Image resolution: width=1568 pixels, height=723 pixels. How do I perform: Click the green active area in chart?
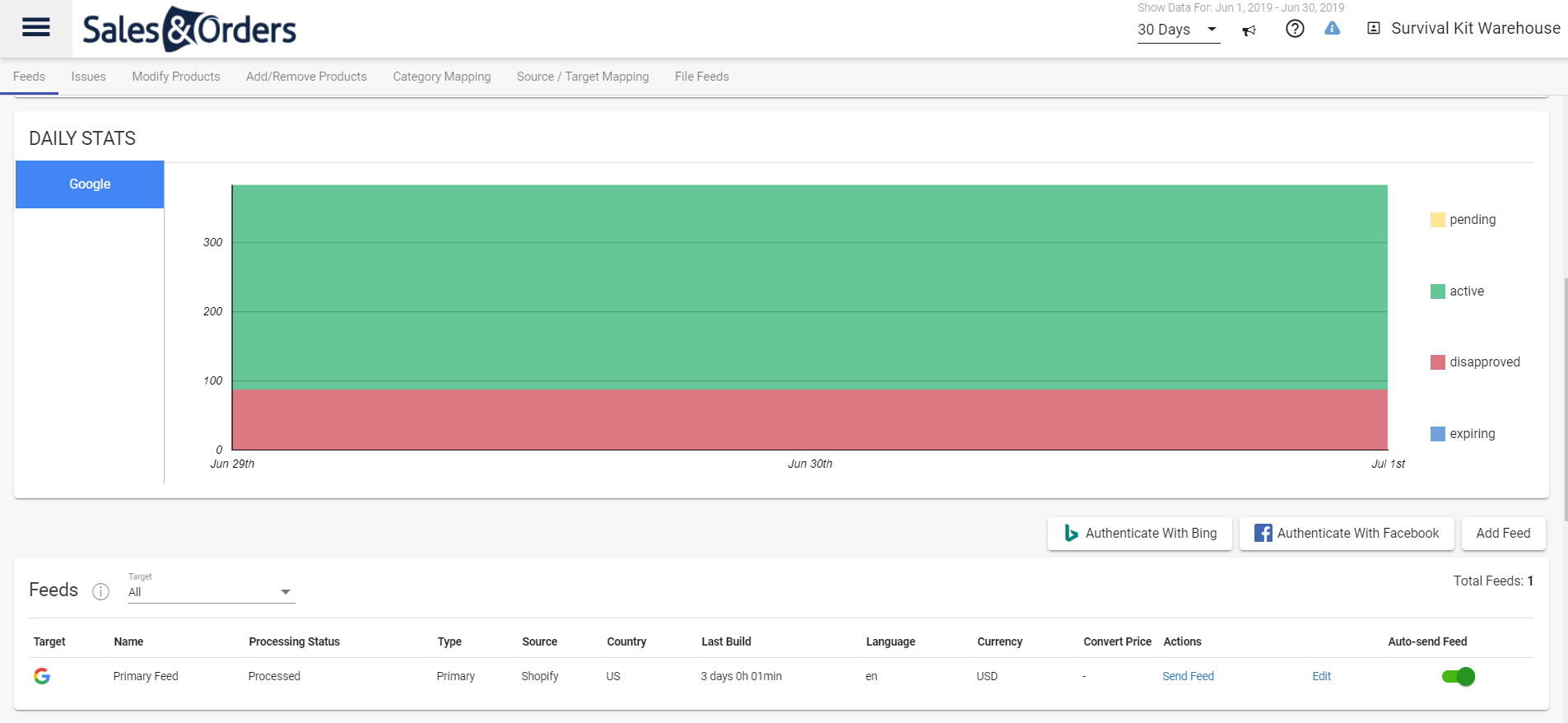[x=810, y=287]
